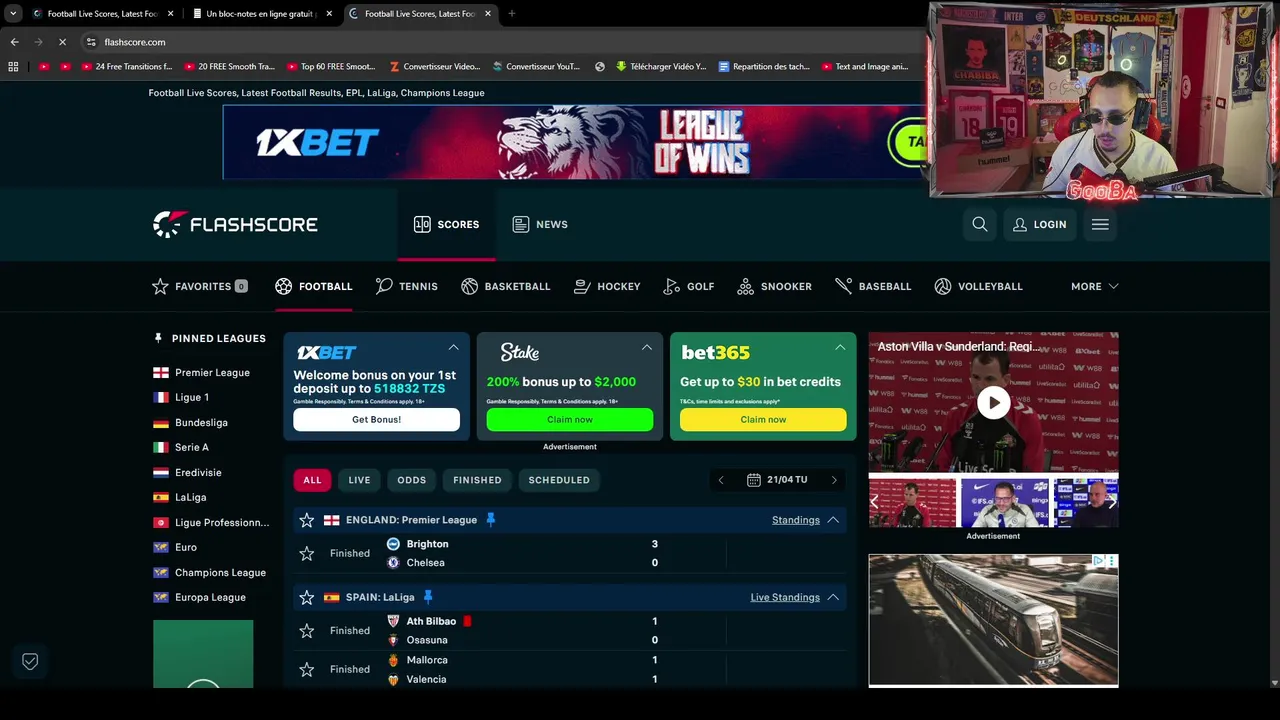The width and height of the screenshot is (1280, 720).
Task: Filter matches by SCHEDULED
Action: click(x=559, y=480)
